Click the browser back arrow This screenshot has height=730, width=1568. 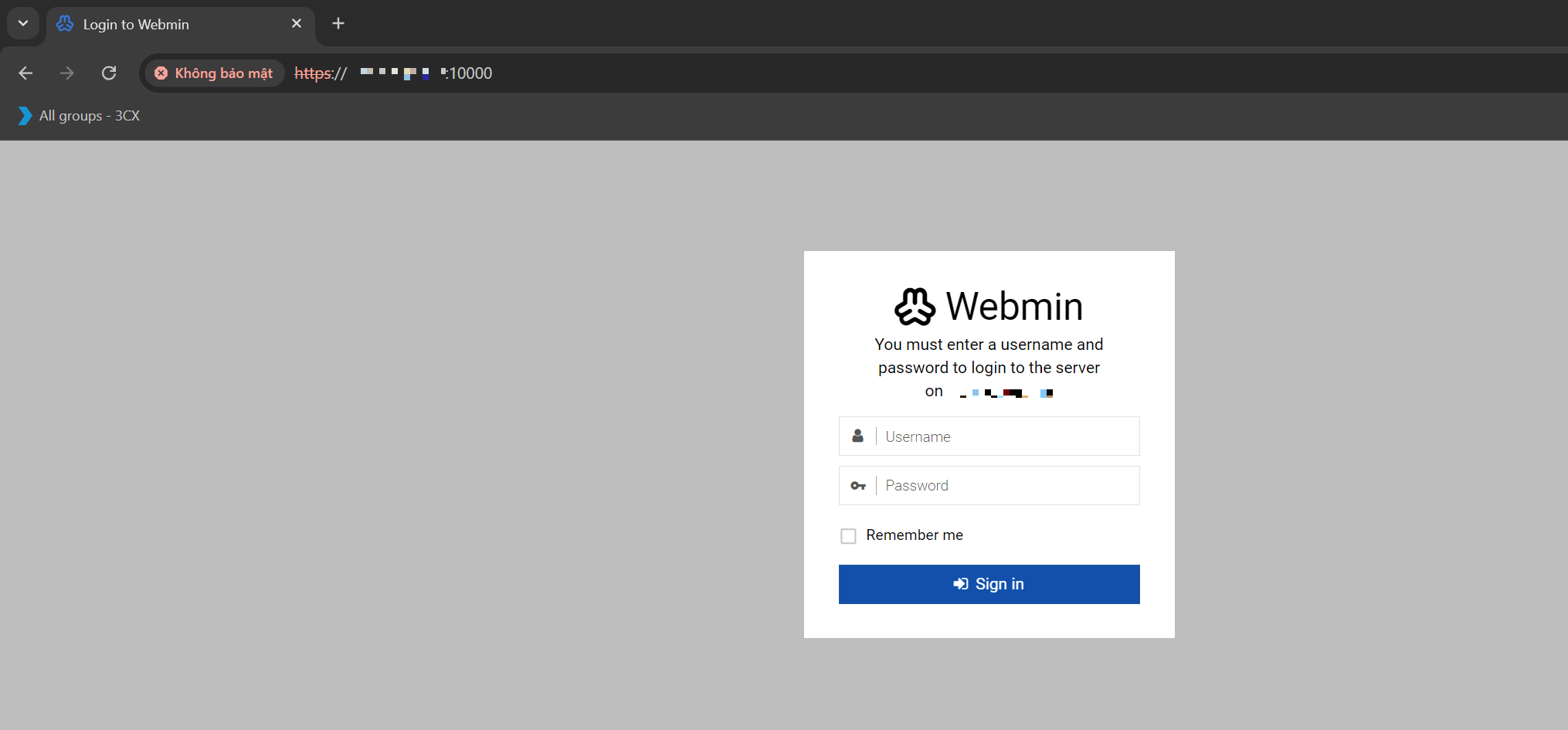25,73
